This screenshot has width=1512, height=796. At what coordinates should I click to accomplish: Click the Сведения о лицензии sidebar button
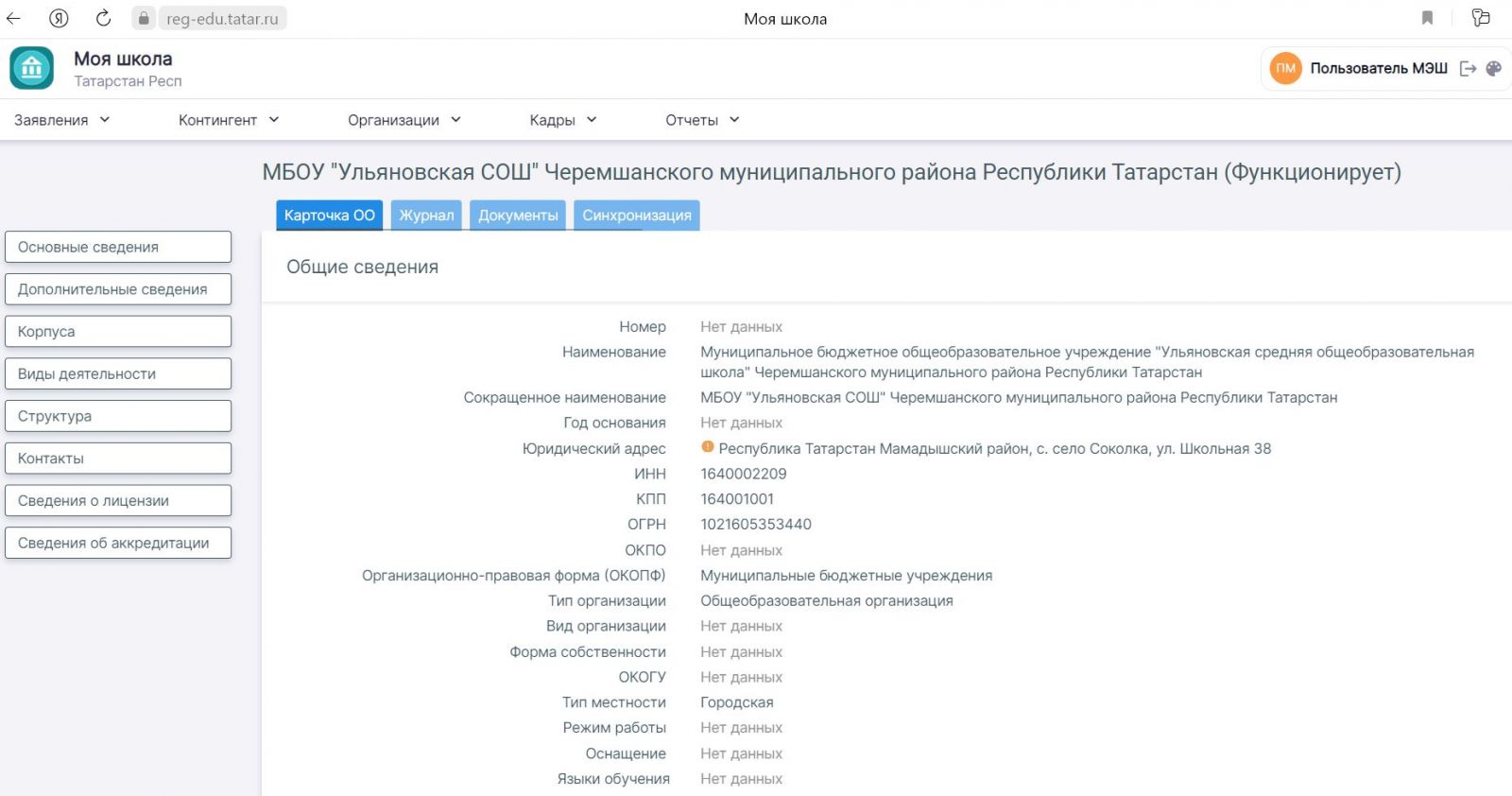(118, 501)
